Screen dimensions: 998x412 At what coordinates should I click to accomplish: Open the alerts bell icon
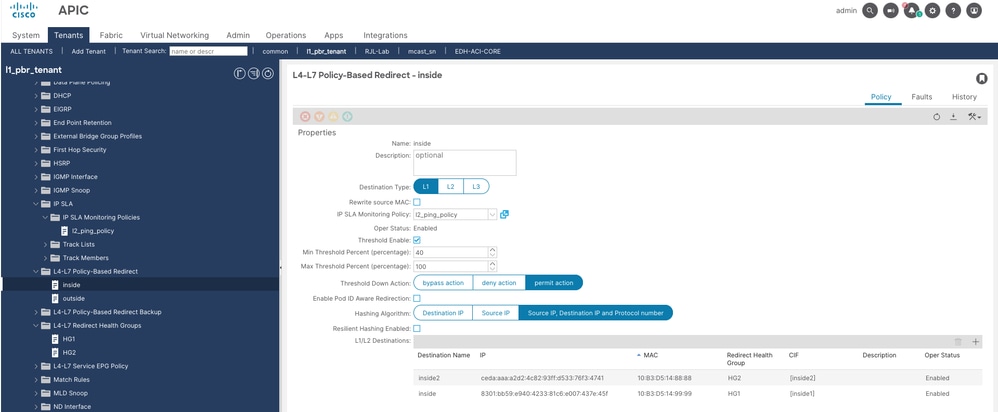911,11
